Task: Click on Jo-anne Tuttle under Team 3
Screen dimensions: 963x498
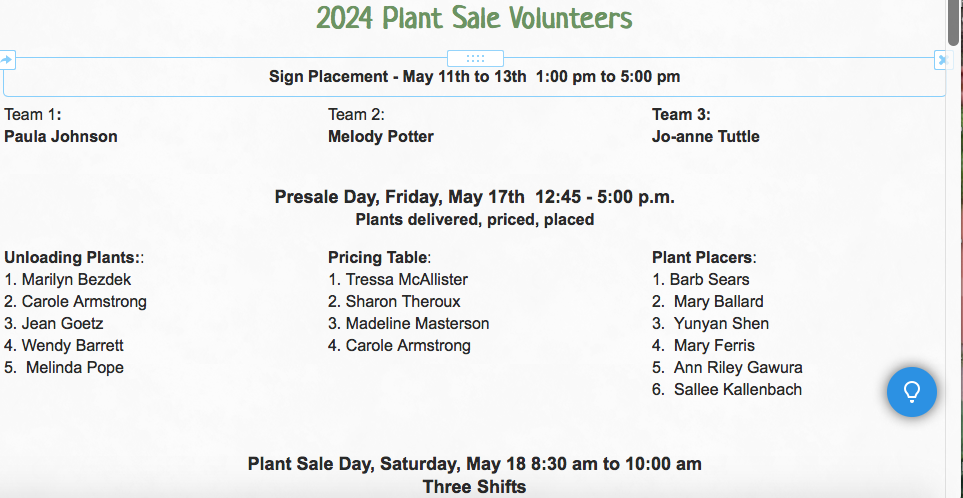Action: [706, 136]
